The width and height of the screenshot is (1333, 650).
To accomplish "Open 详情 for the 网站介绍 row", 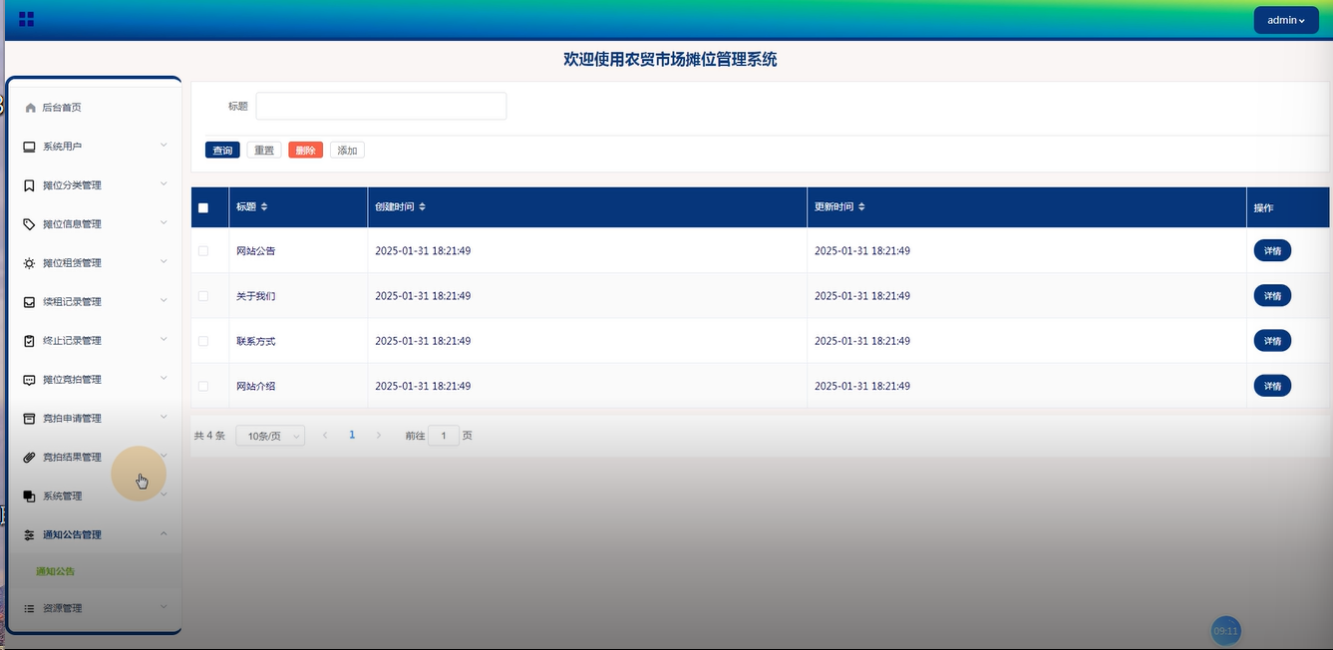I will [x=1272, y=386].
